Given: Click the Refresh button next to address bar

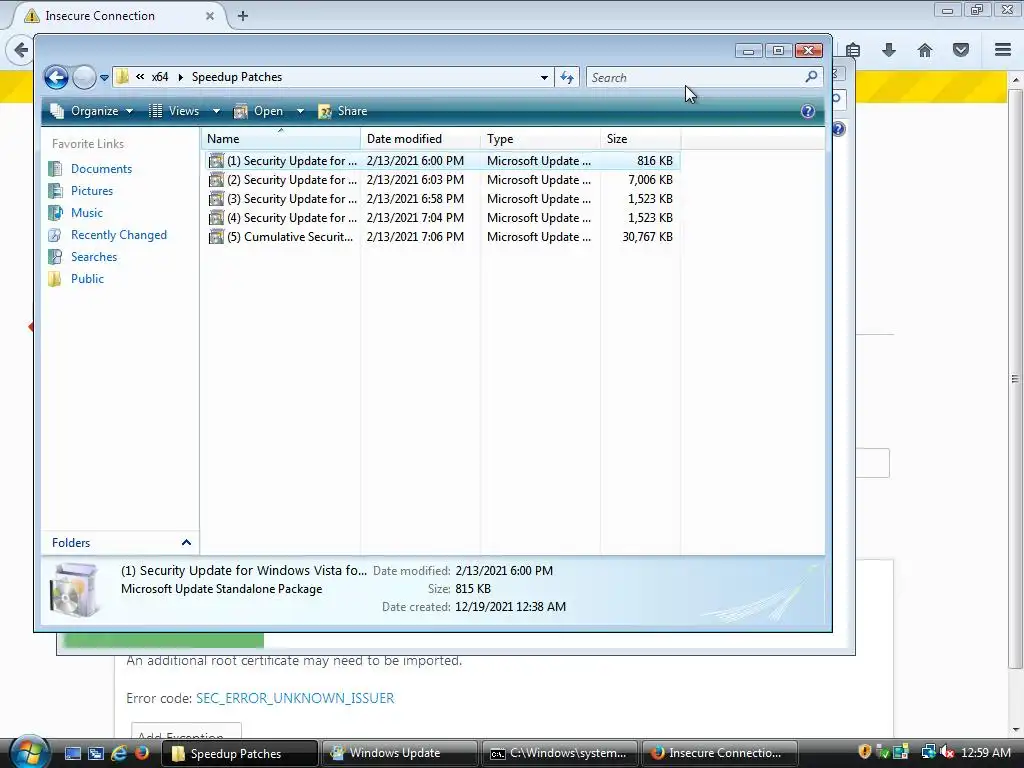Looking at the screenshot, I should 567,78.
